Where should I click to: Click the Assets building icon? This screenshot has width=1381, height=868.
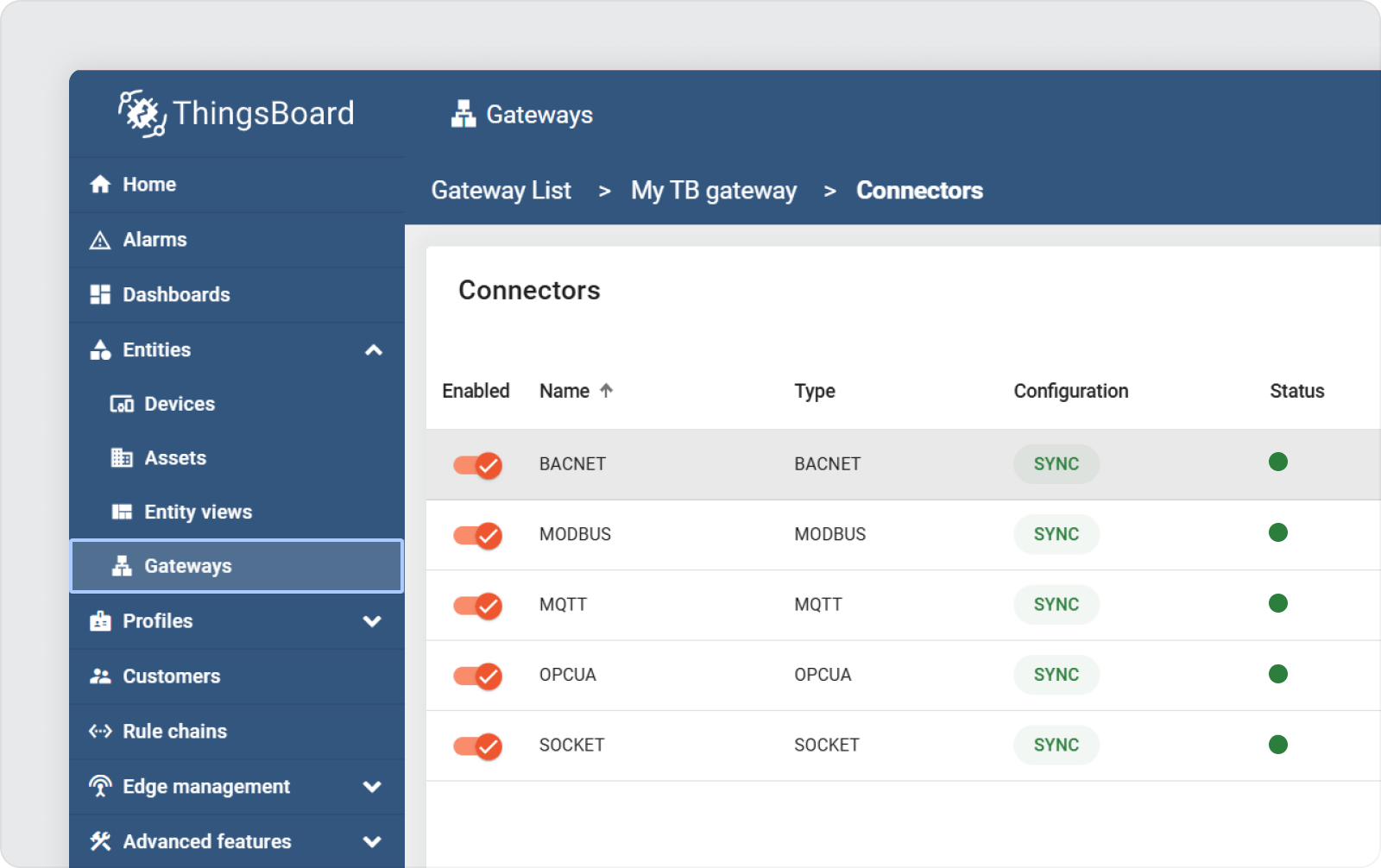click(x=122, y=458)
